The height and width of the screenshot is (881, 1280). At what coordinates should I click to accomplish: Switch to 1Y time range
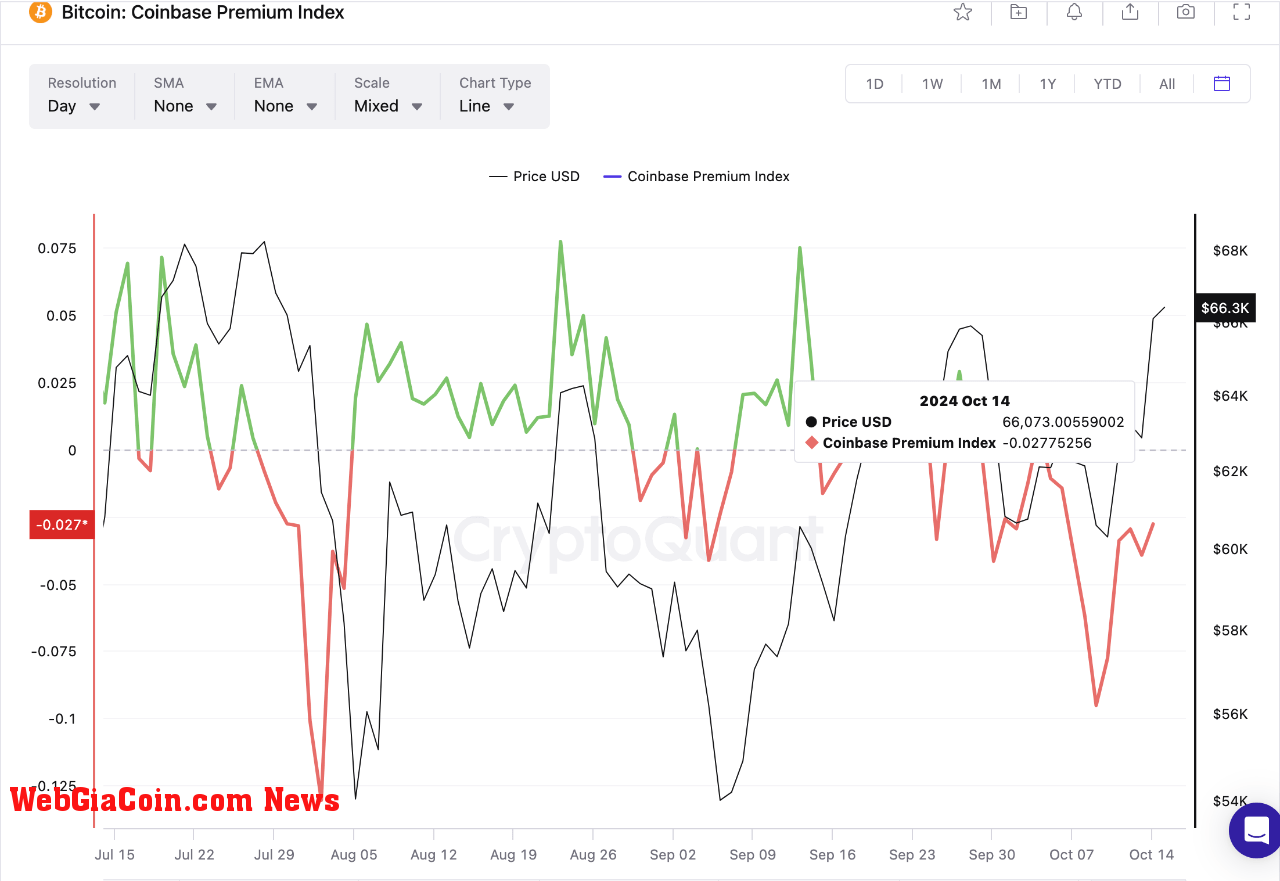(x=1047, y=84)
